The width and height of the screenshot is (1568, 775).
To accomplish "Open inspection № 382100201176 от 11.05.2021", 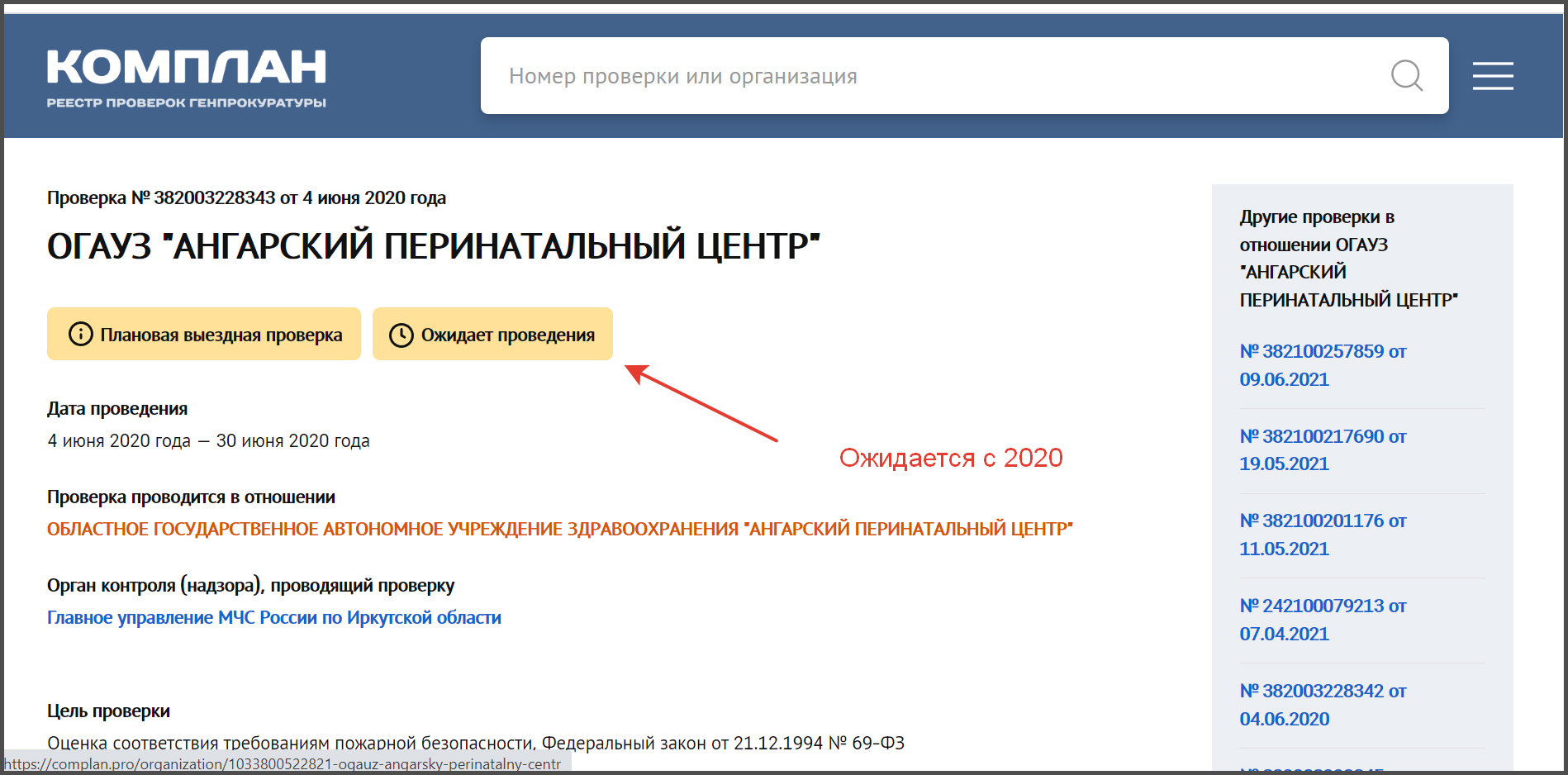I will click(x=1323, y=535).
